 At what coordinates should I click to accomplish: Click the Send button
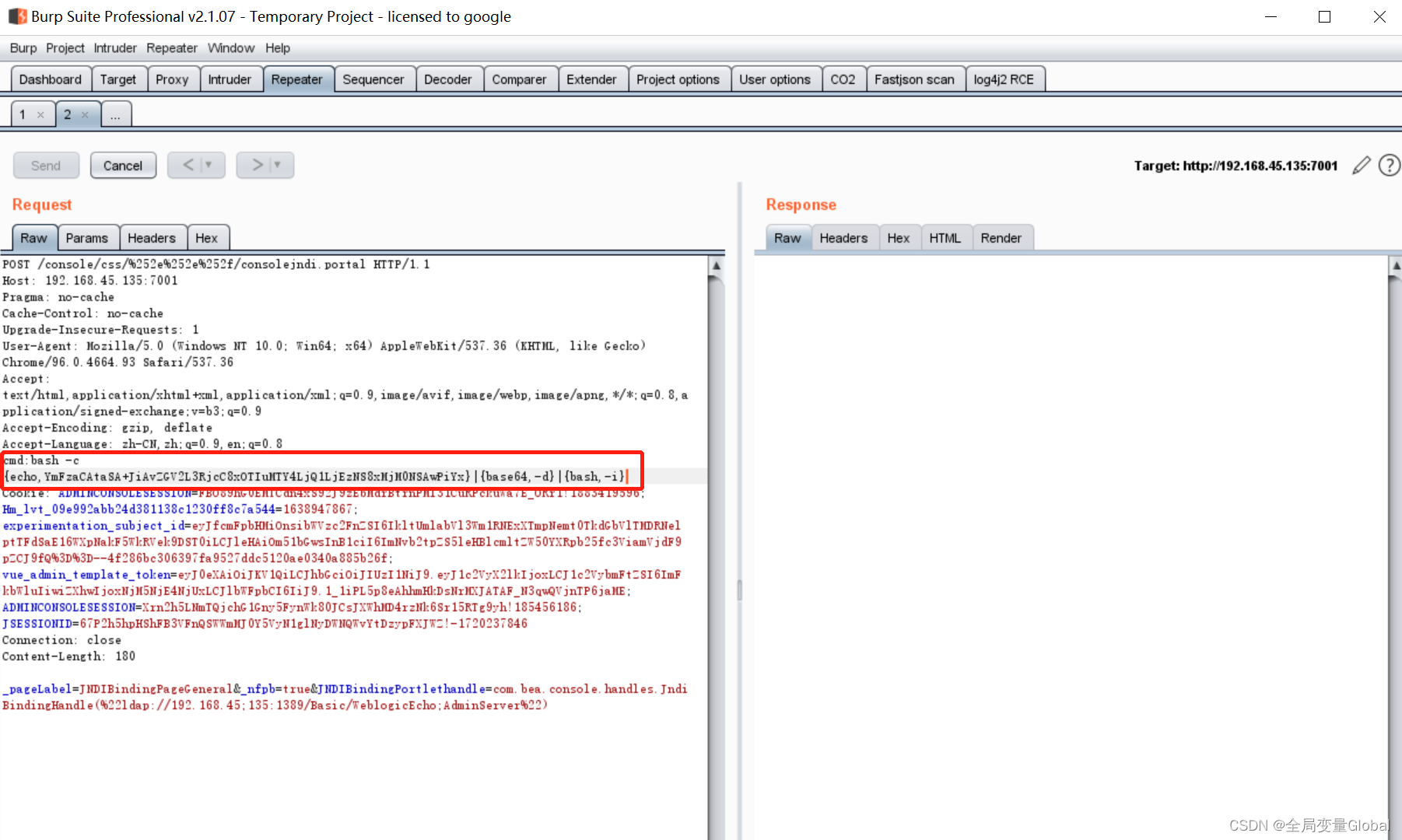tap(46, 166)
